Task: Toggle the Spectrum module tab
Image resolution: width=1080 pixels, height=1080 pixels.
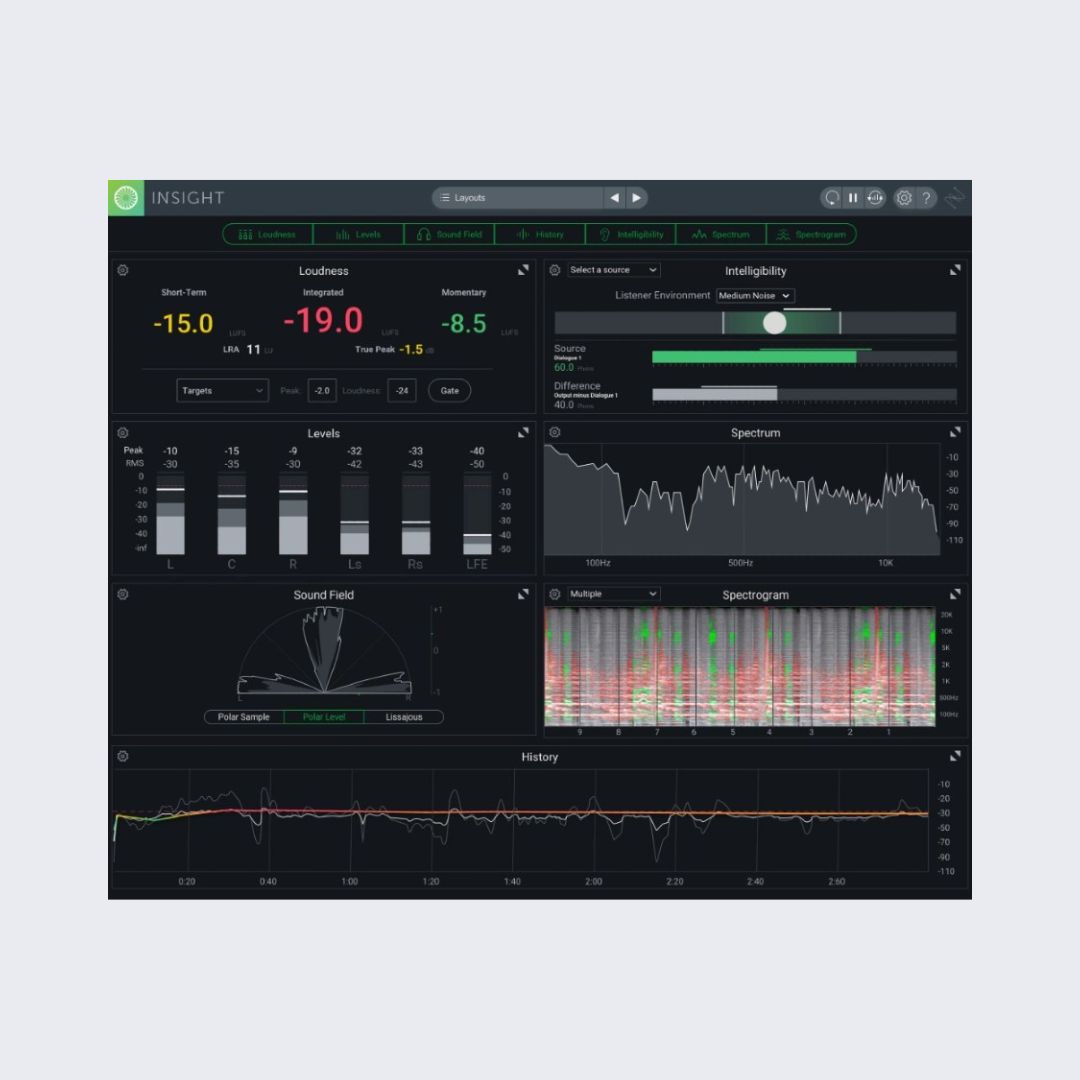Action: [x=721, y=234]
